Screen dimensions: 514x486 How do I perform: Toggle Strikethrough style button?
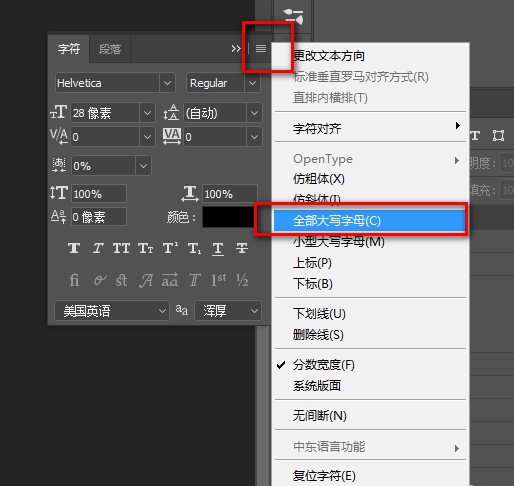coord(242,248)
